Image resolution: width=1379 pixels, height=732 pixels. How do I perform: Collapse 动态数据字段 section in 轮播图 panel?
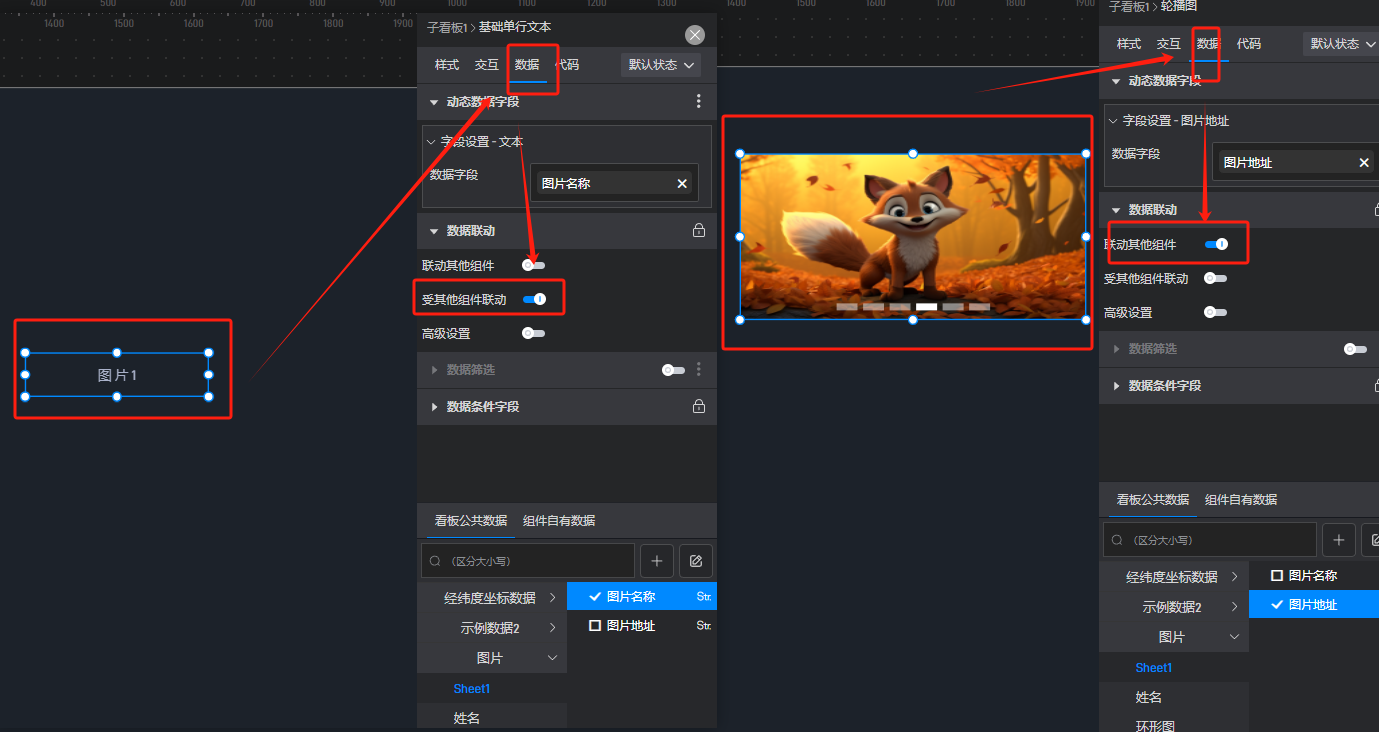1116,81
